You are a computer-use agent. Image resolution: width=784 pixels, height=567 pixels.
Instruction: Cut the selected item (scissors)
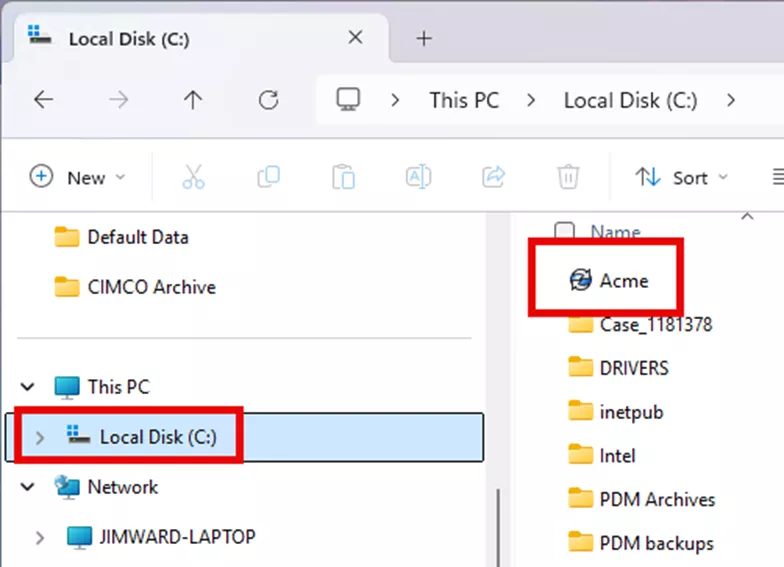click(x=194, y=177)
